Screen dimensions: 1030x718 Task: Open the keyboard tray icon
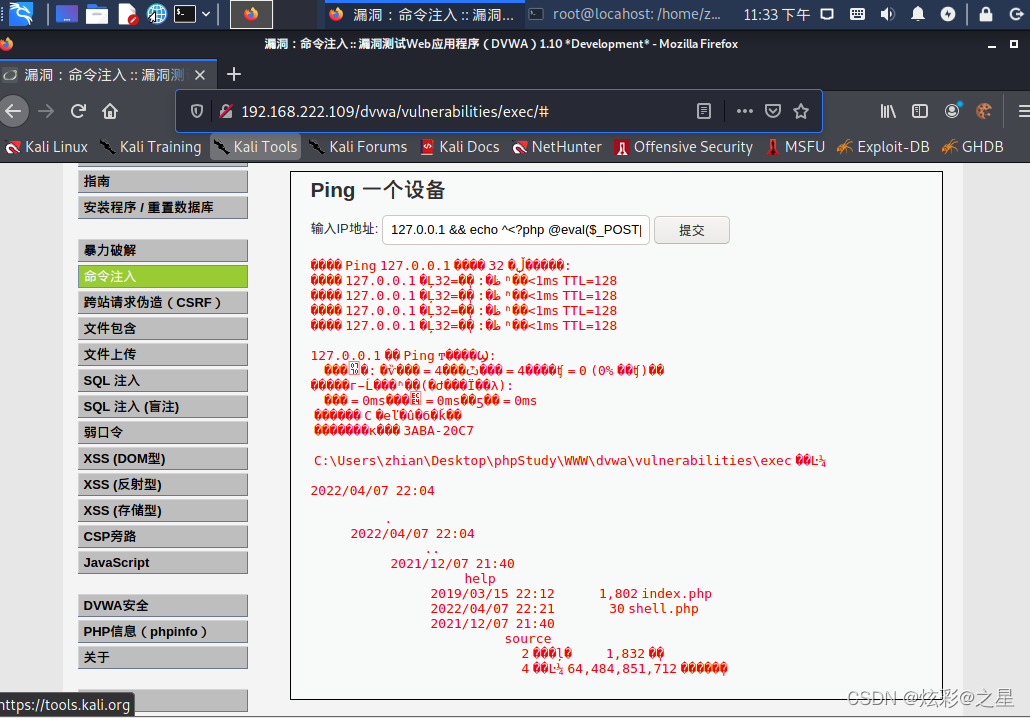coord(857,14)
